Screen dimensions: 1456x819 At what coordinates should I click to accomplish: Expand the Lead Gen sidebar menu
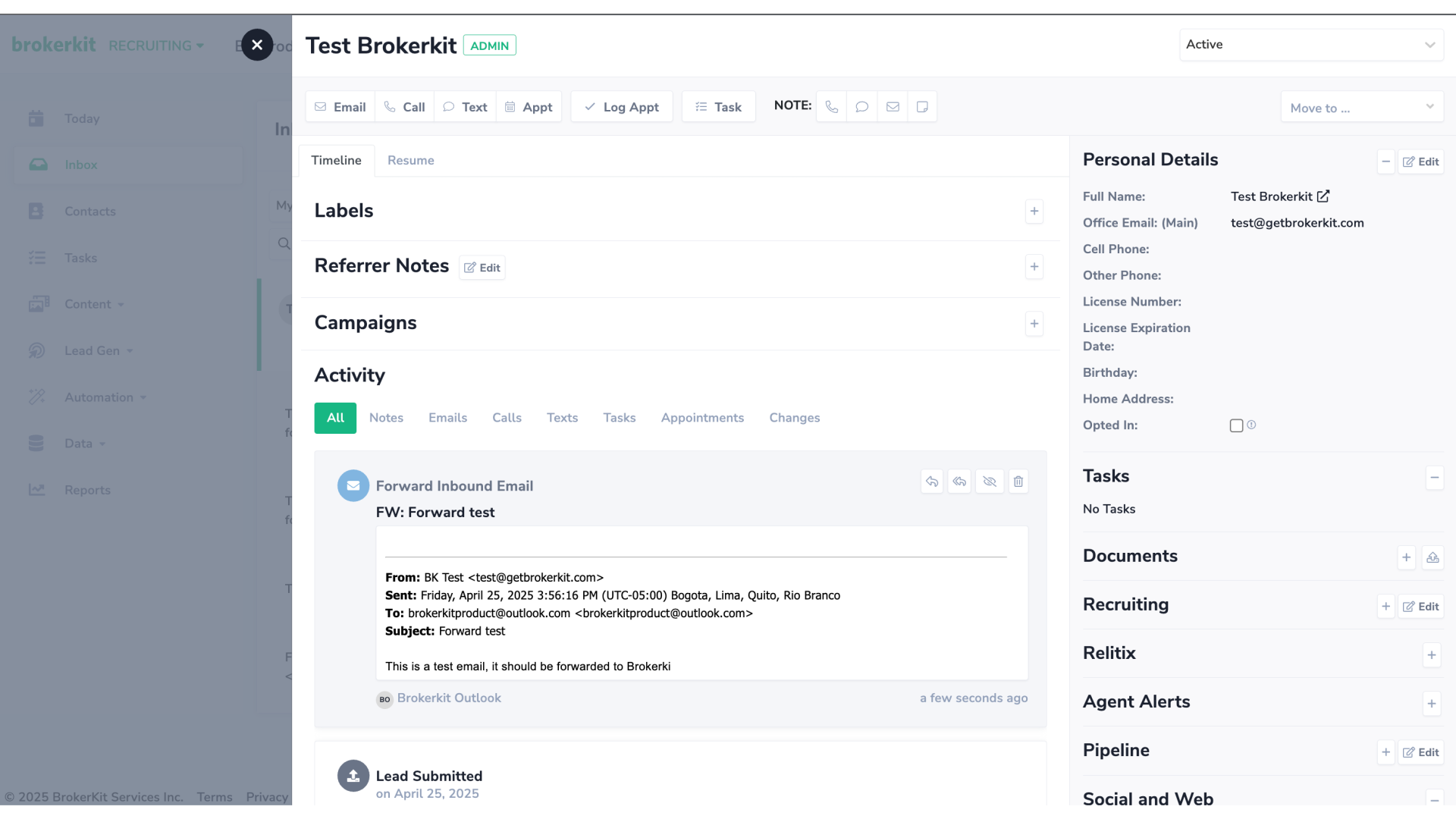(99, 350)
